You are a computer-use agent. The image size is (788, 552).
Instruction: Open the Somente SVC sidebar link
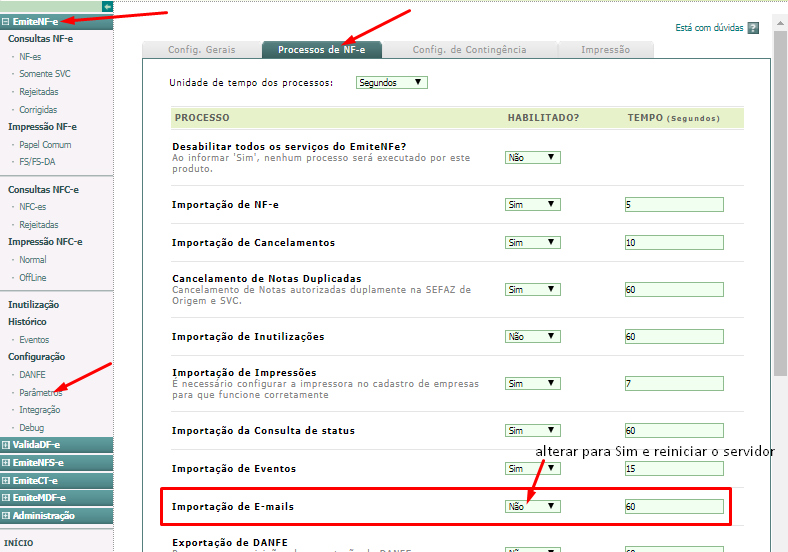click(45, 74)
